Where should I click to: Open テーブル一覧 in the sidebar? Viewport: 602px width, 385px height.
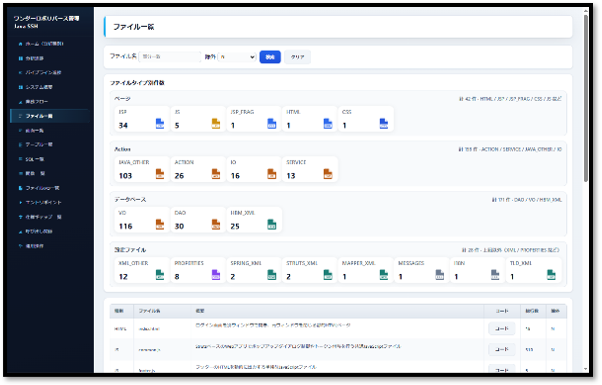point(50,145)
